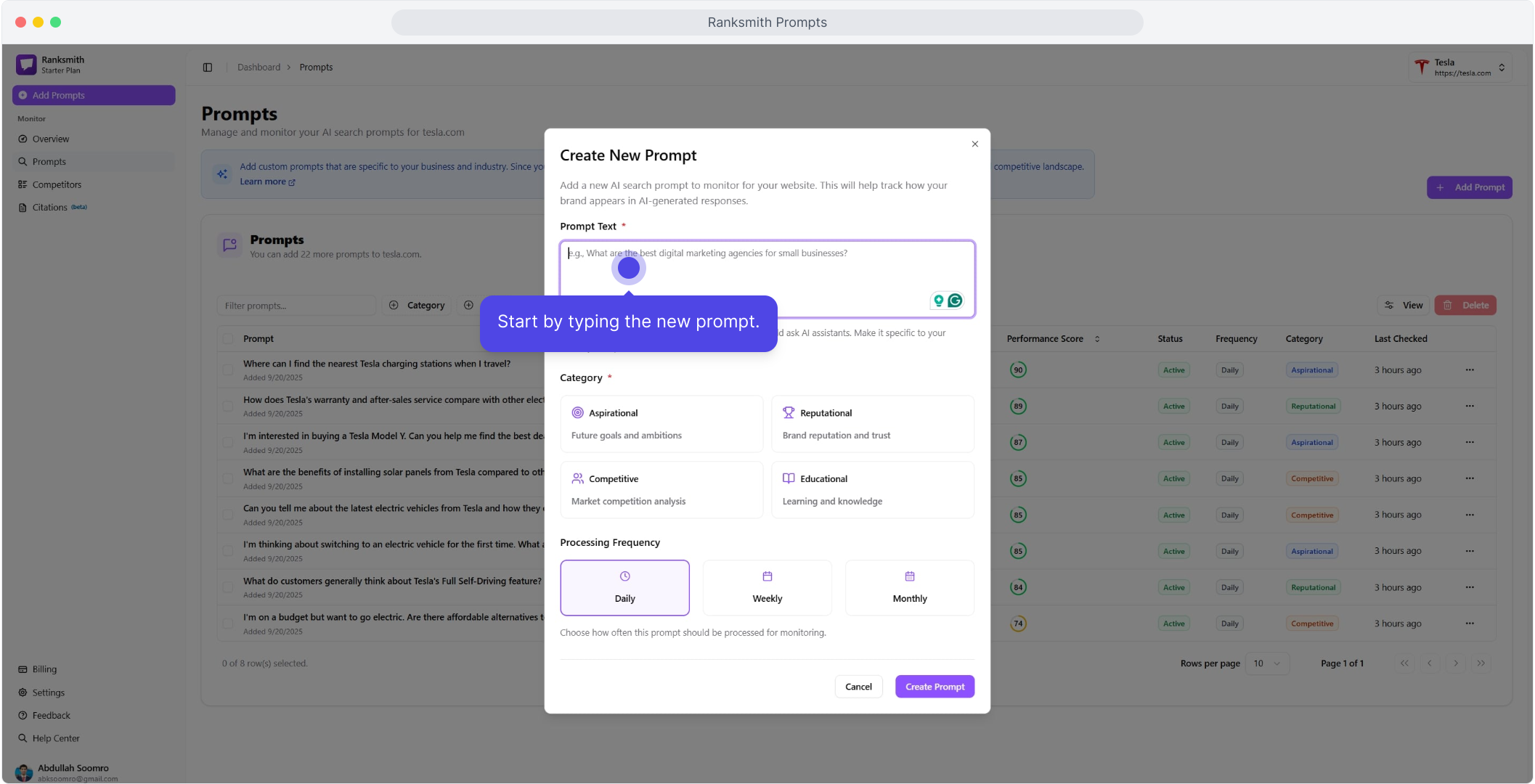Viewport: 1535px width, 784px height.
Task: Toggle the select-all prompts checkbox
Action: [228, 339]
